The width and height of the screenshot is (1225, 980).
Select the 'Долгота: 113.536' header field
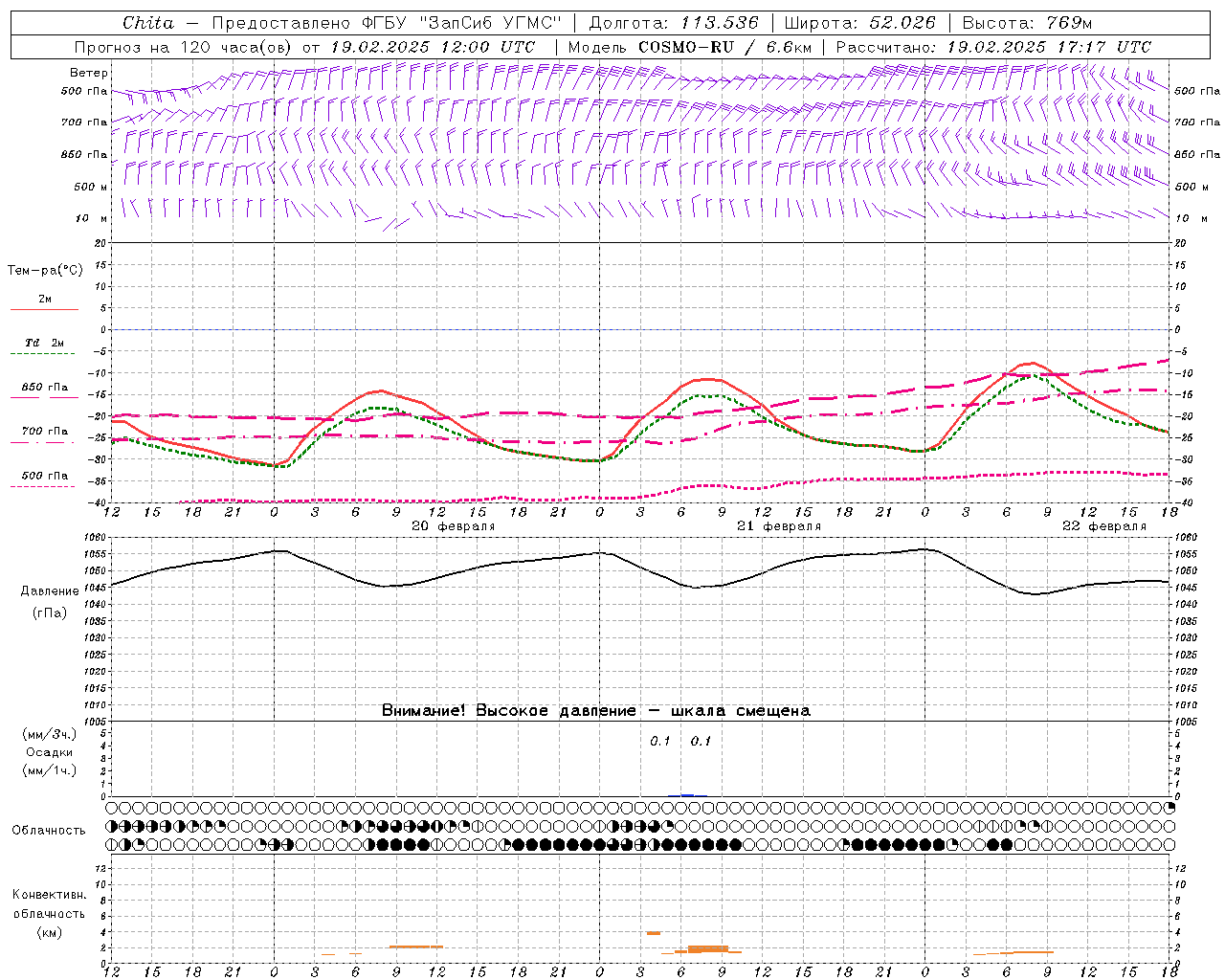pos(674,23)
